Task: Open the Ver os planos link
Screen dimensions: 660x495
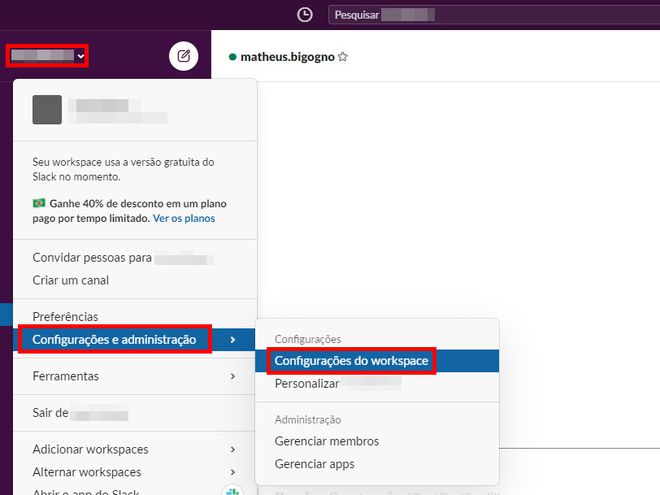Action: click(x=184, y=218)
